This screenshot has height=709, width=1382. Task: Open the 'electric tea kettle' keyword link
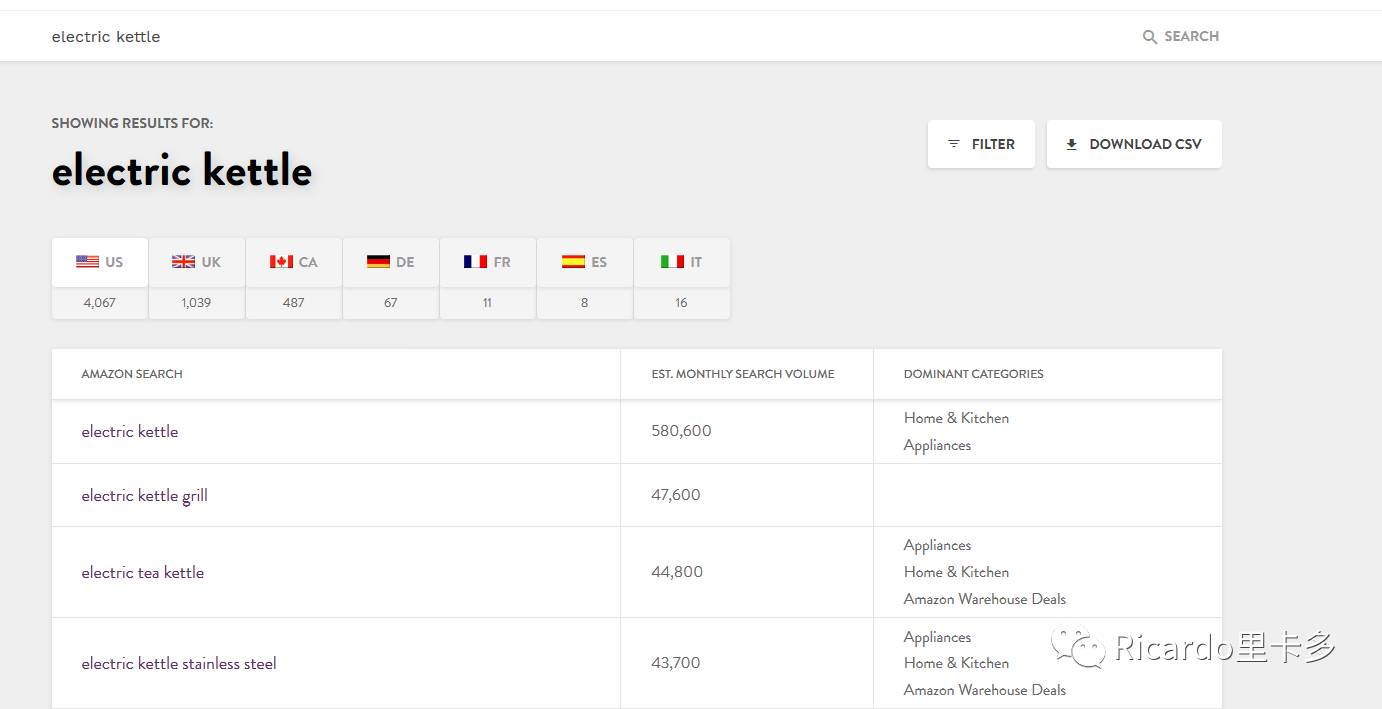pos(142,573)
